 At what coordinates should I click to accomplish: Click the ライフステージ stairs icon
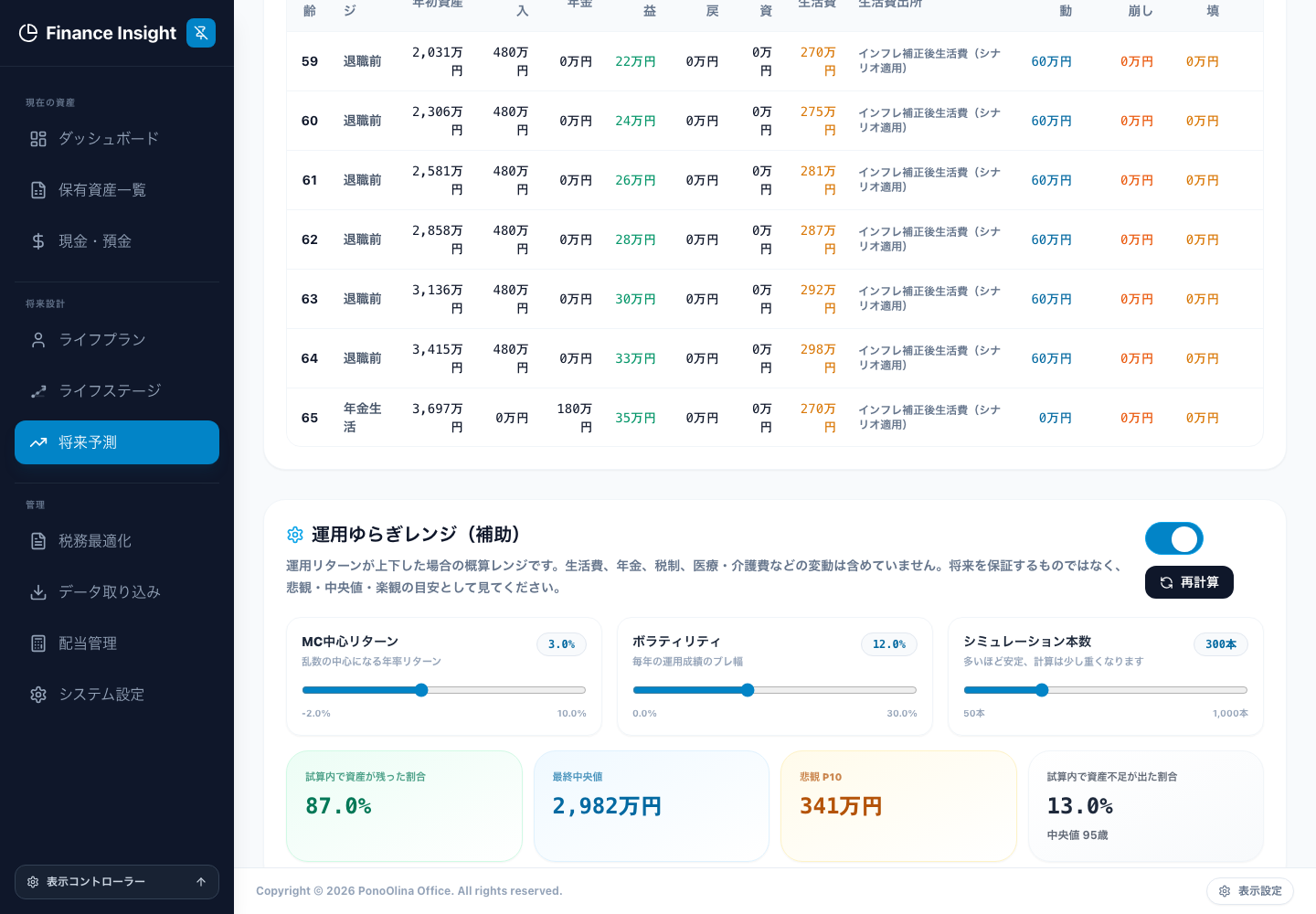38,391
